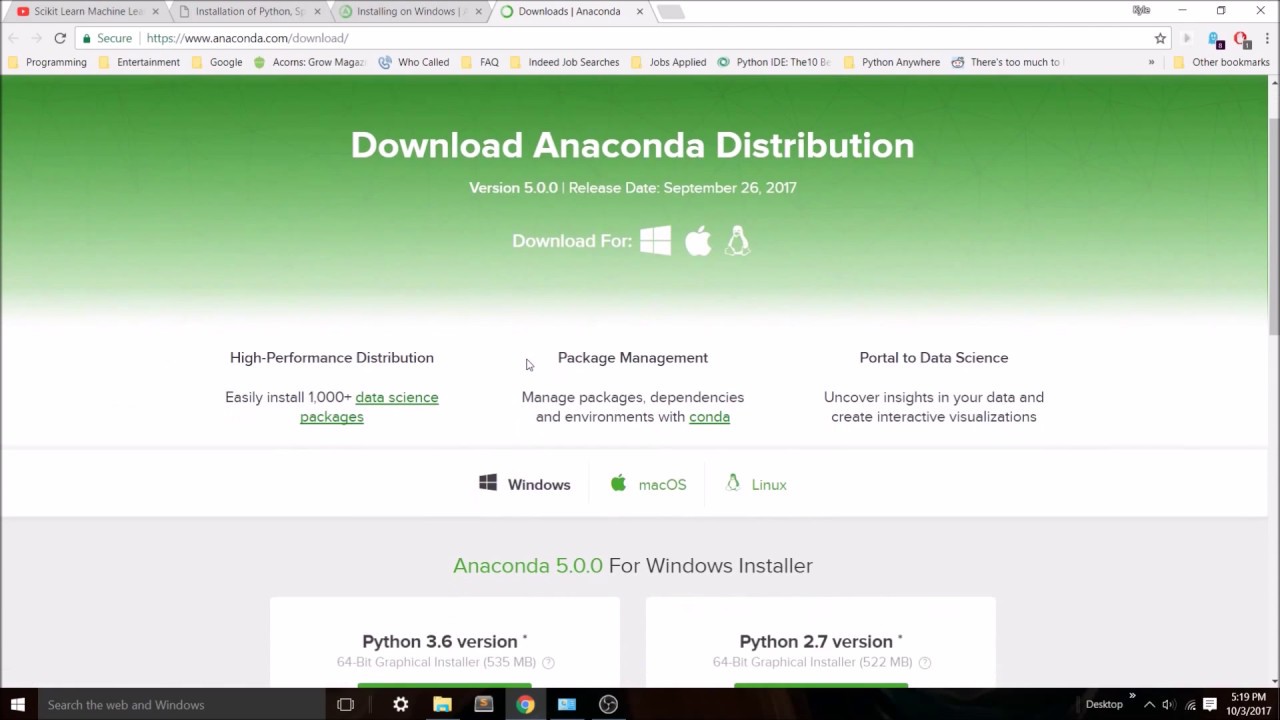Viewport: 1280px width, 720px height.
Task: Open the Google bookmarks folder
Action: point(216,62)
